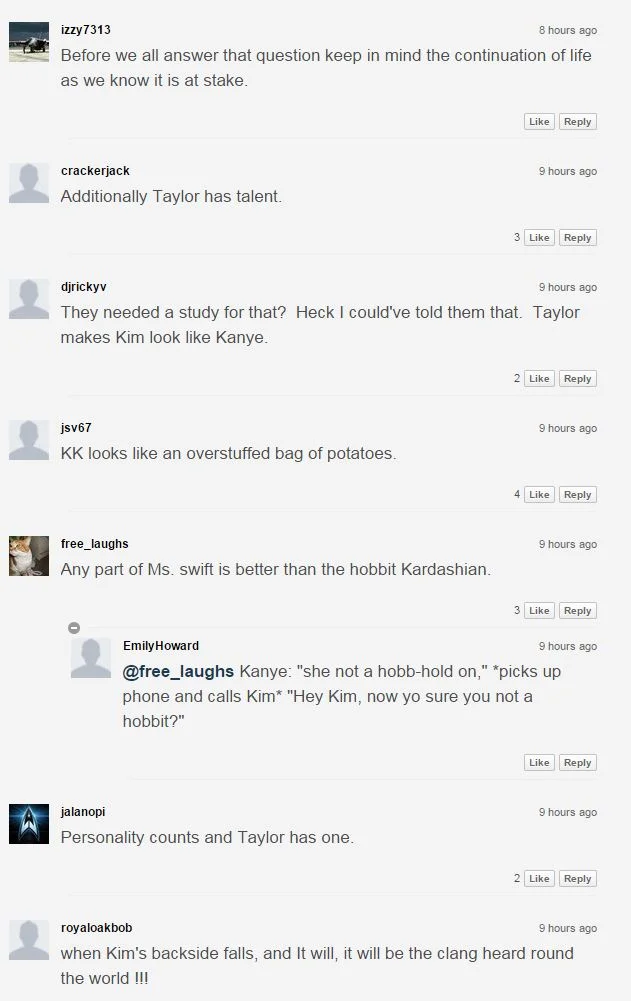Click the 8 hours ago timestamp
Image resolution: width=631 pixels, height=1001 pixels.
tap(568, 30)
